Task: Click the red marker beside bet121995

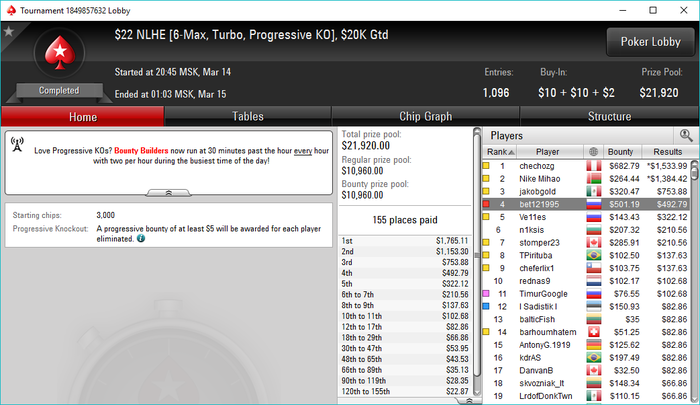Action: click(486, 204)
